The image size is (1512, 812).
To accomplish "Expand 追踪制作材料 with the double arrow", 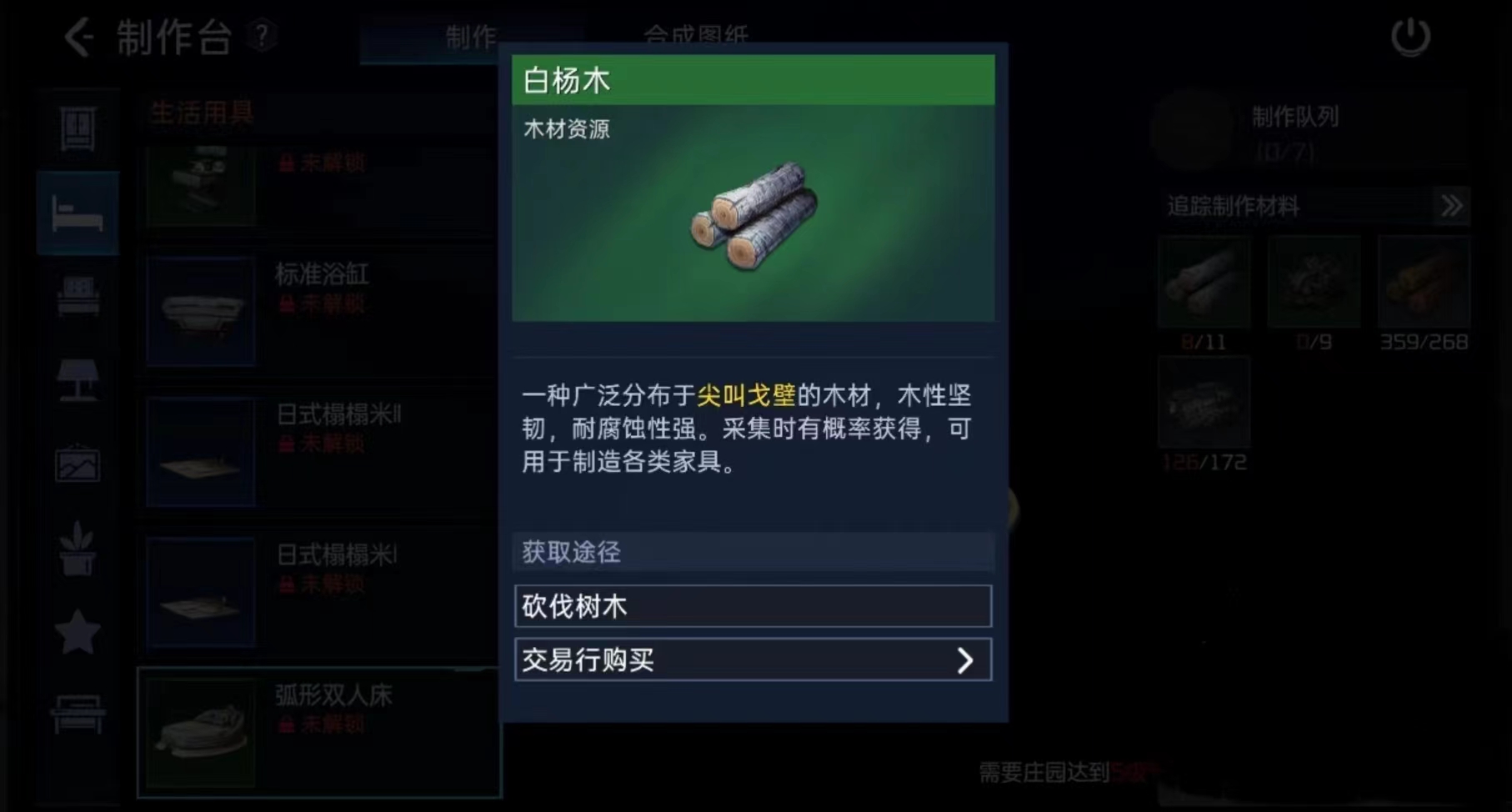I will click(x=1451, y=206).
